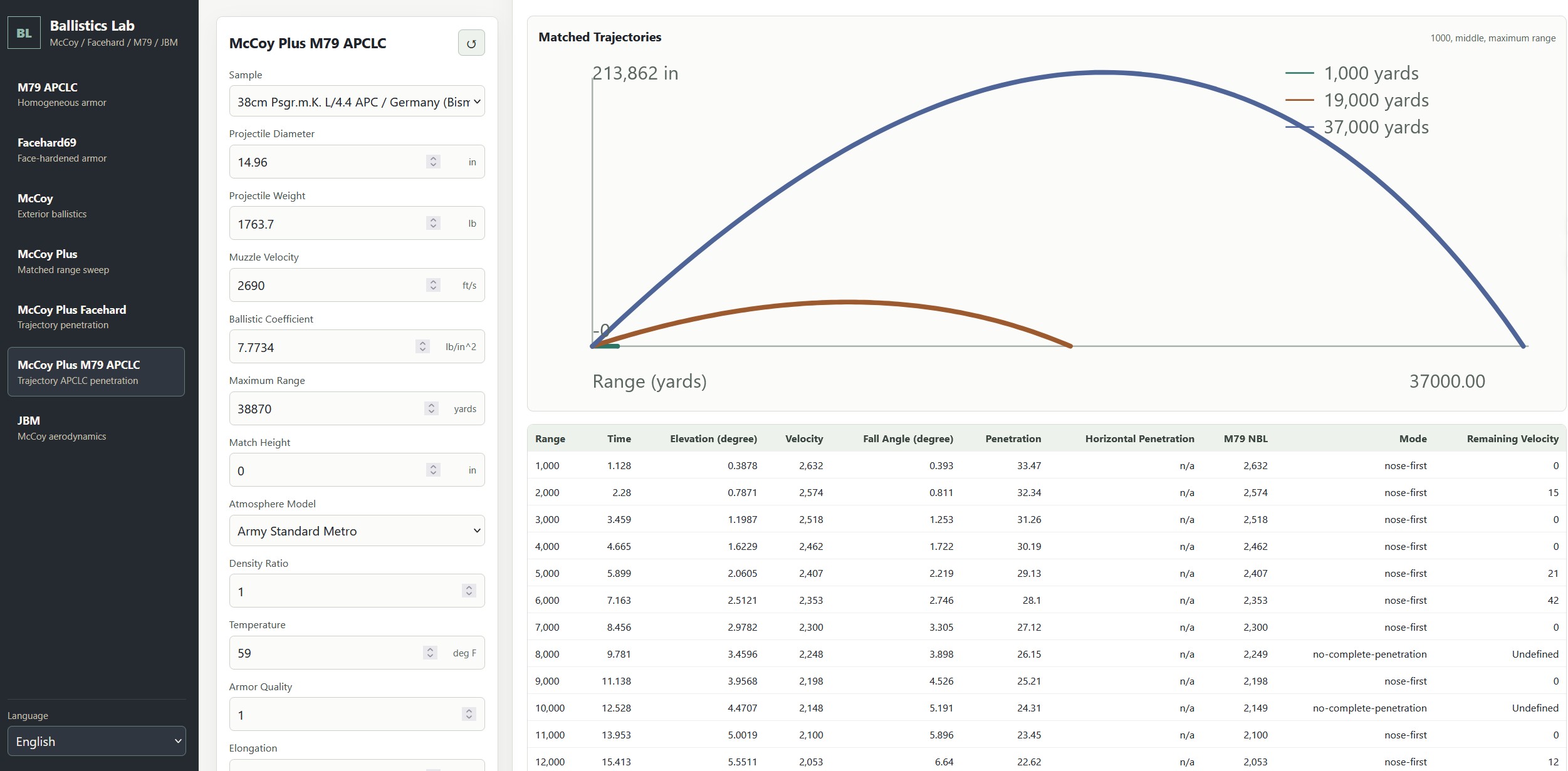
Task: Click the Projectile Weight stepper arrows
Action: tap(433, 223)
